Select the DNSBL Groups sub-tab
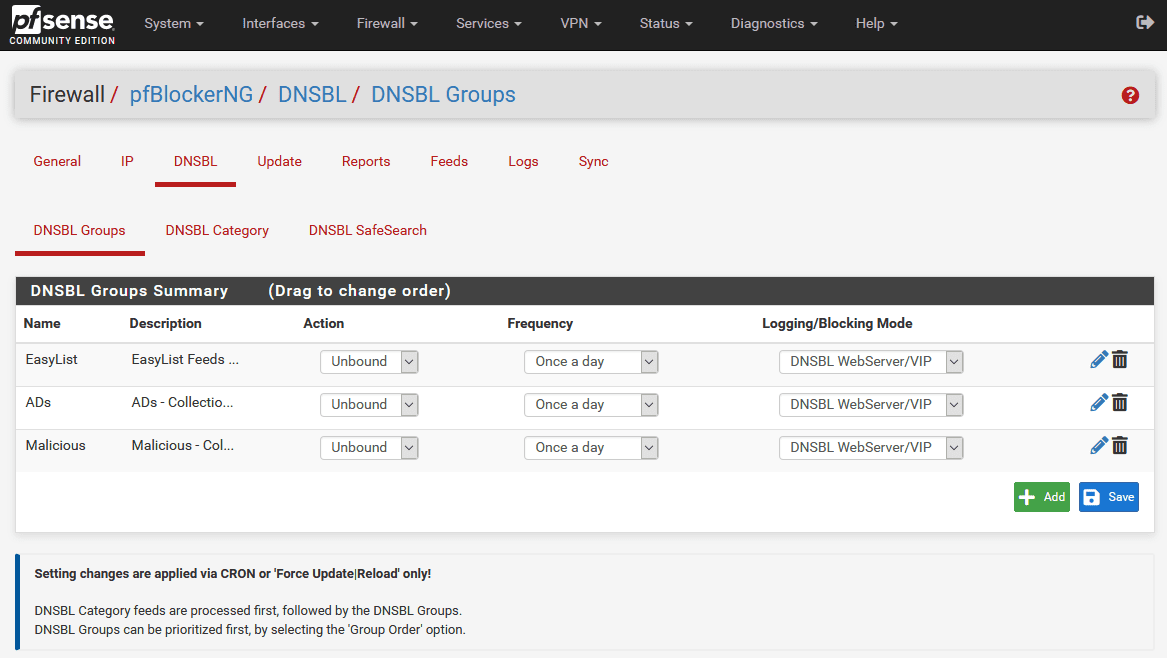The width and height of the screenshot is (1167, 658). (80, 231)
